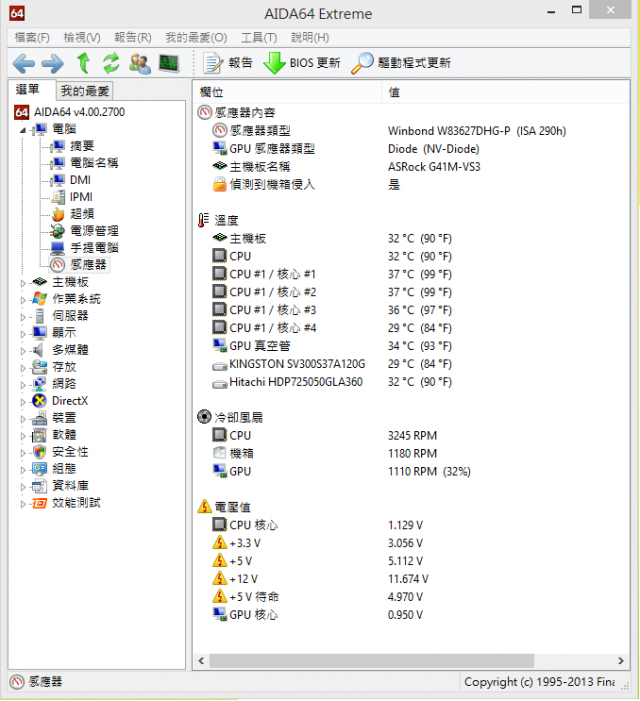Click the thermometer icon beside 溫度

coord(203,220)
